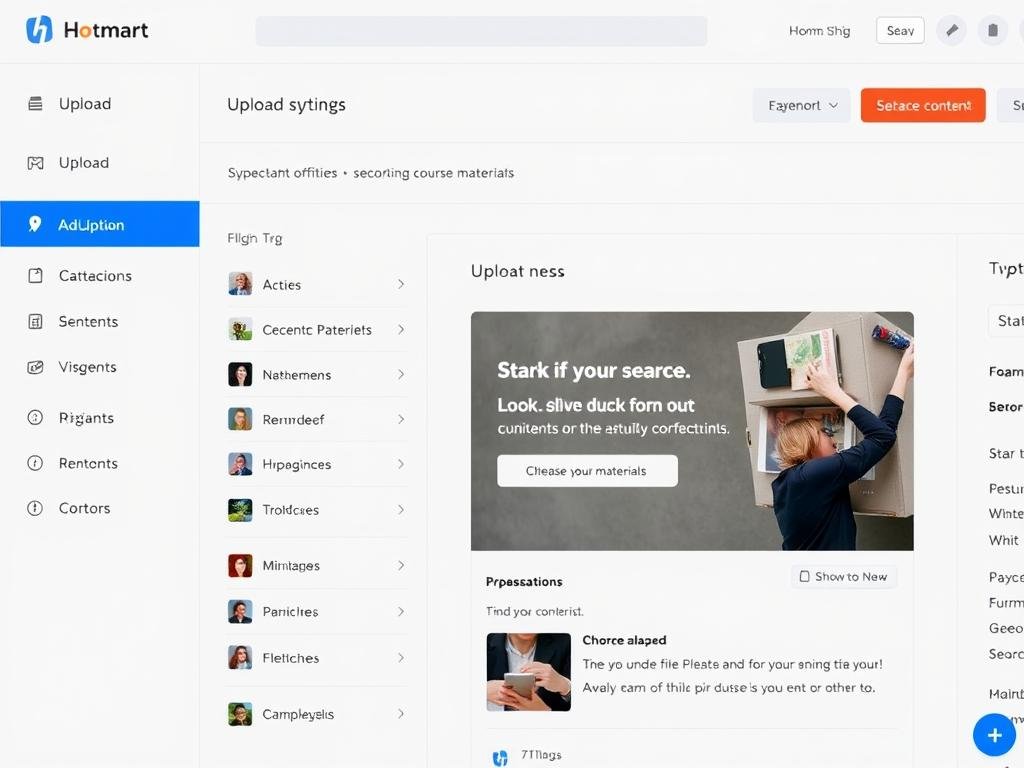Select the Upload icon in the sidebar
1024x768 pixels.
click(35, 104)
